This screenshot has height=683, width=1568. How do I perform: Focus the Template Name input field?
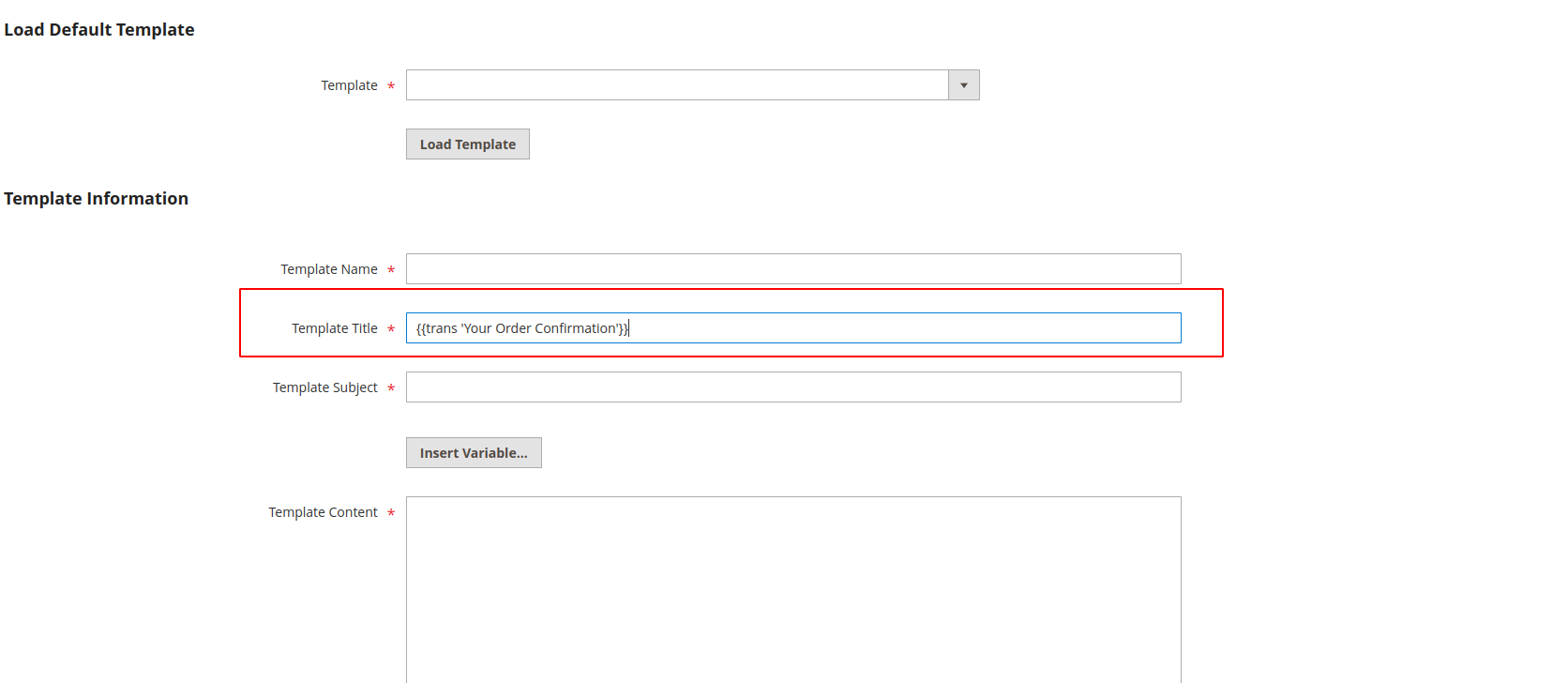pyautogui.click(x=793, y=269)
